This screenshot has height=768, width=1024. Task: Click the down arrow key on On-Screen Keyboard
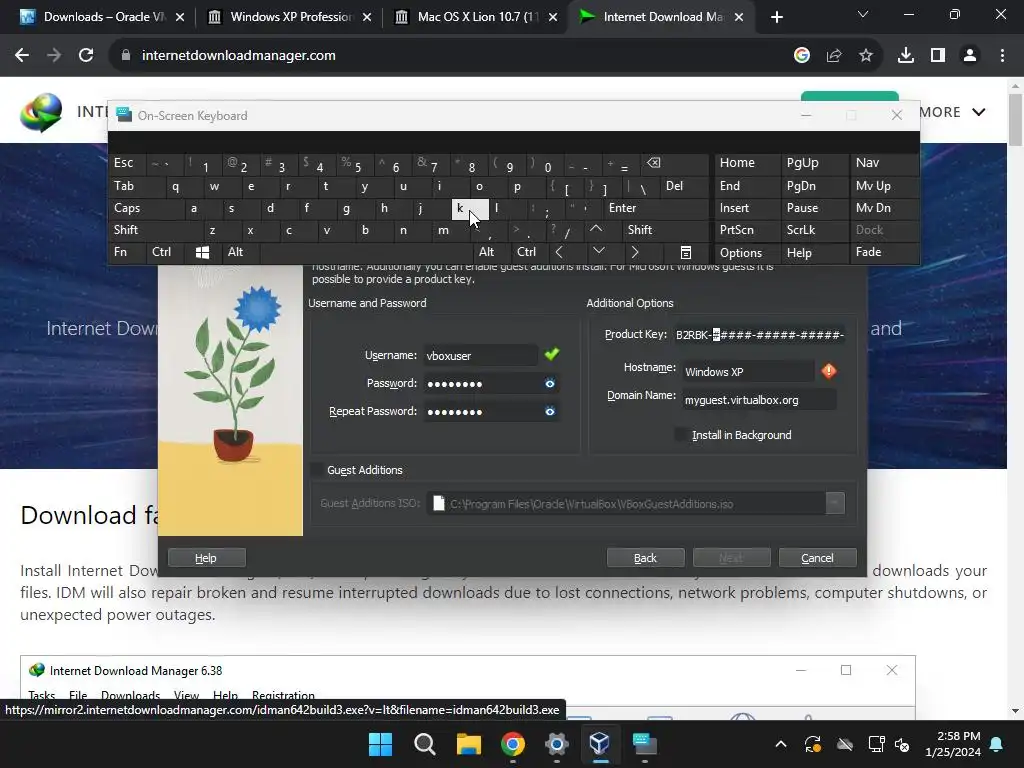coord(598,252)
